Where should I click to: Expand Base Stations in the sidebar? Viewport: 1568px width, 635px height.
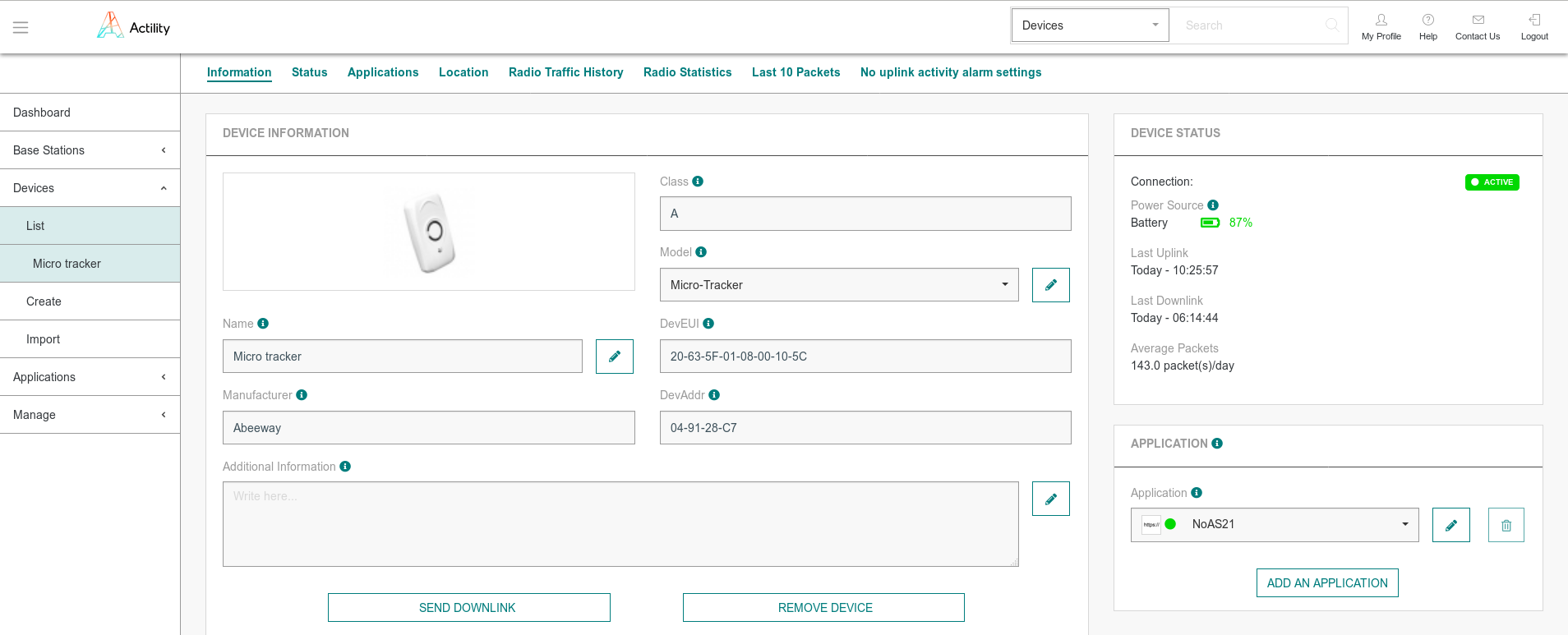coord(90,150)
